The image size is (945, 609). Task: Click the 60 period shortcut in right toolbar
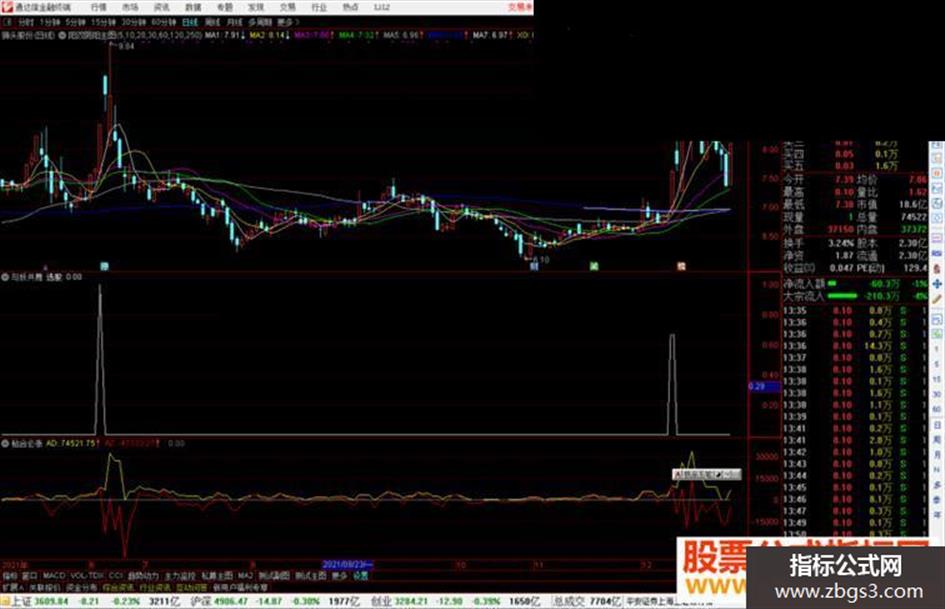937,409
